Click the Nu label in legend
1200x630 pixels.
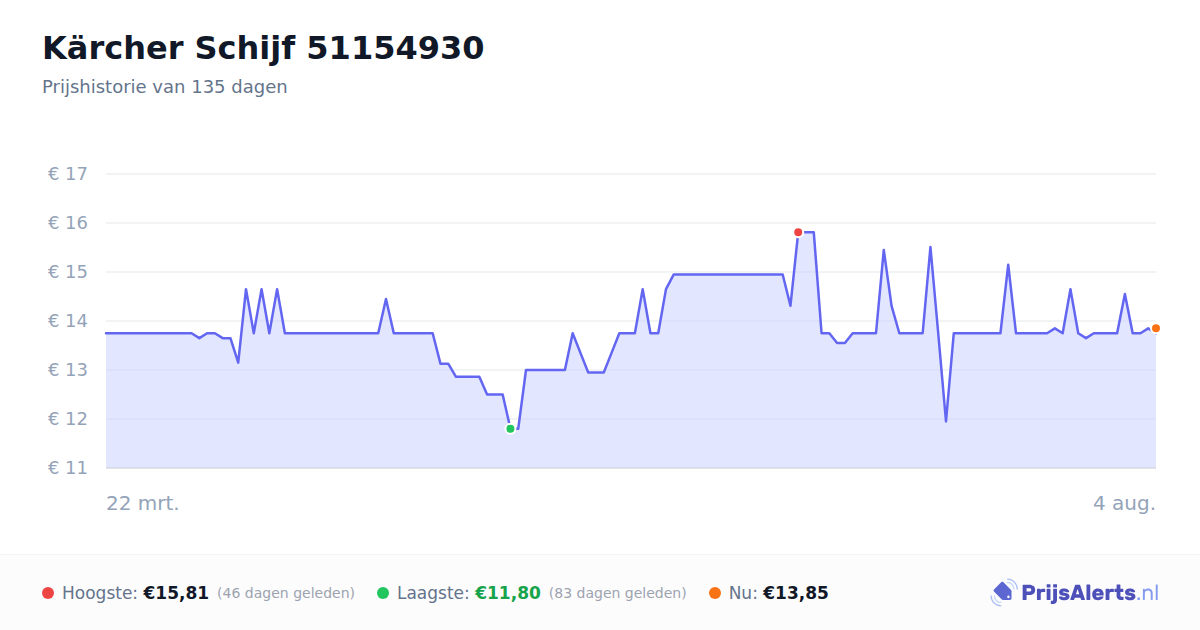point(743,593)
